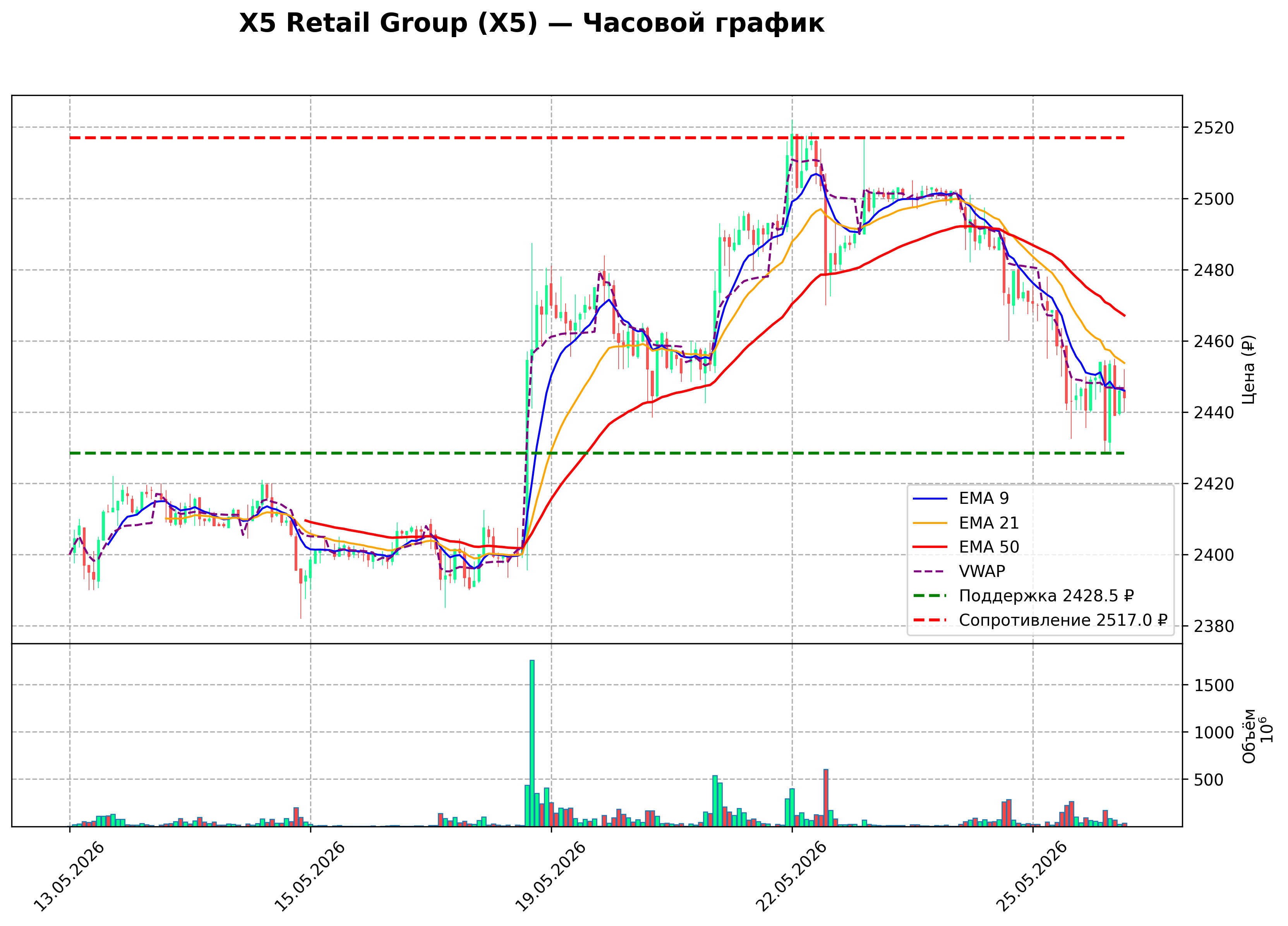Click the red EMA 50 legend line sample

pyautogui.click(x=930, y=547)
